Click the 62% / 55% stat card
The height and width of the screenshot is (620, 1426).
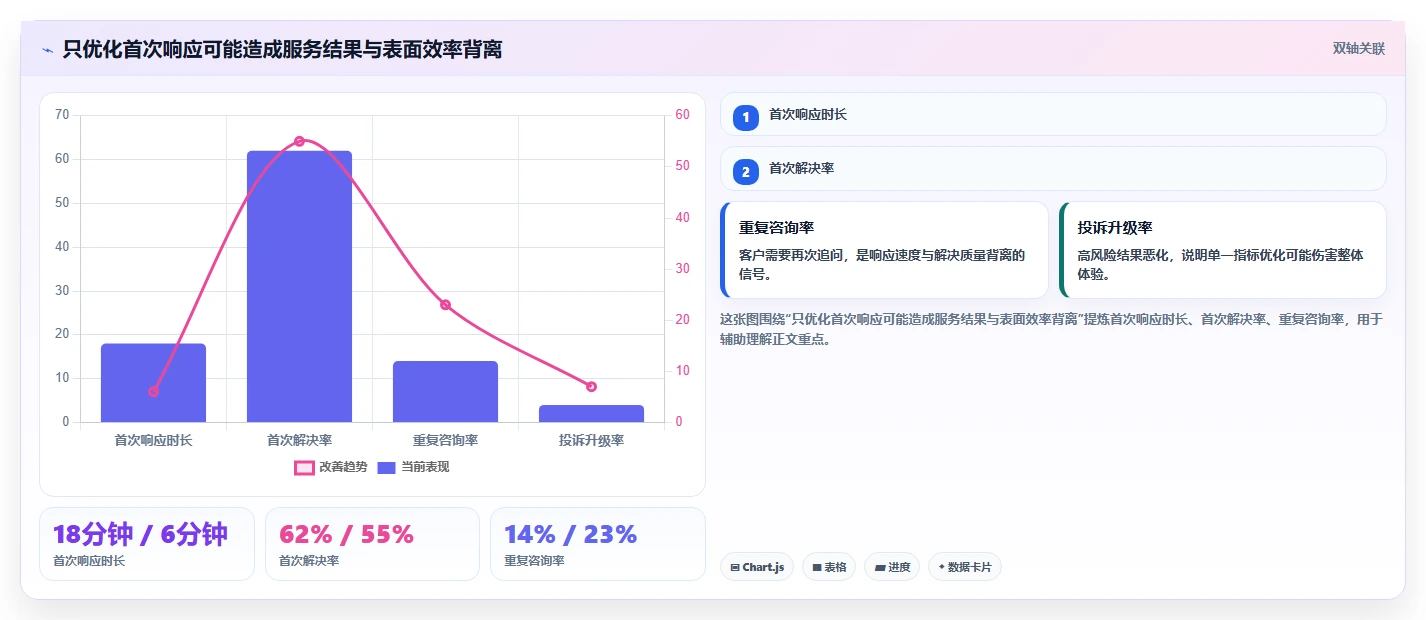click(x=372, y=543)
